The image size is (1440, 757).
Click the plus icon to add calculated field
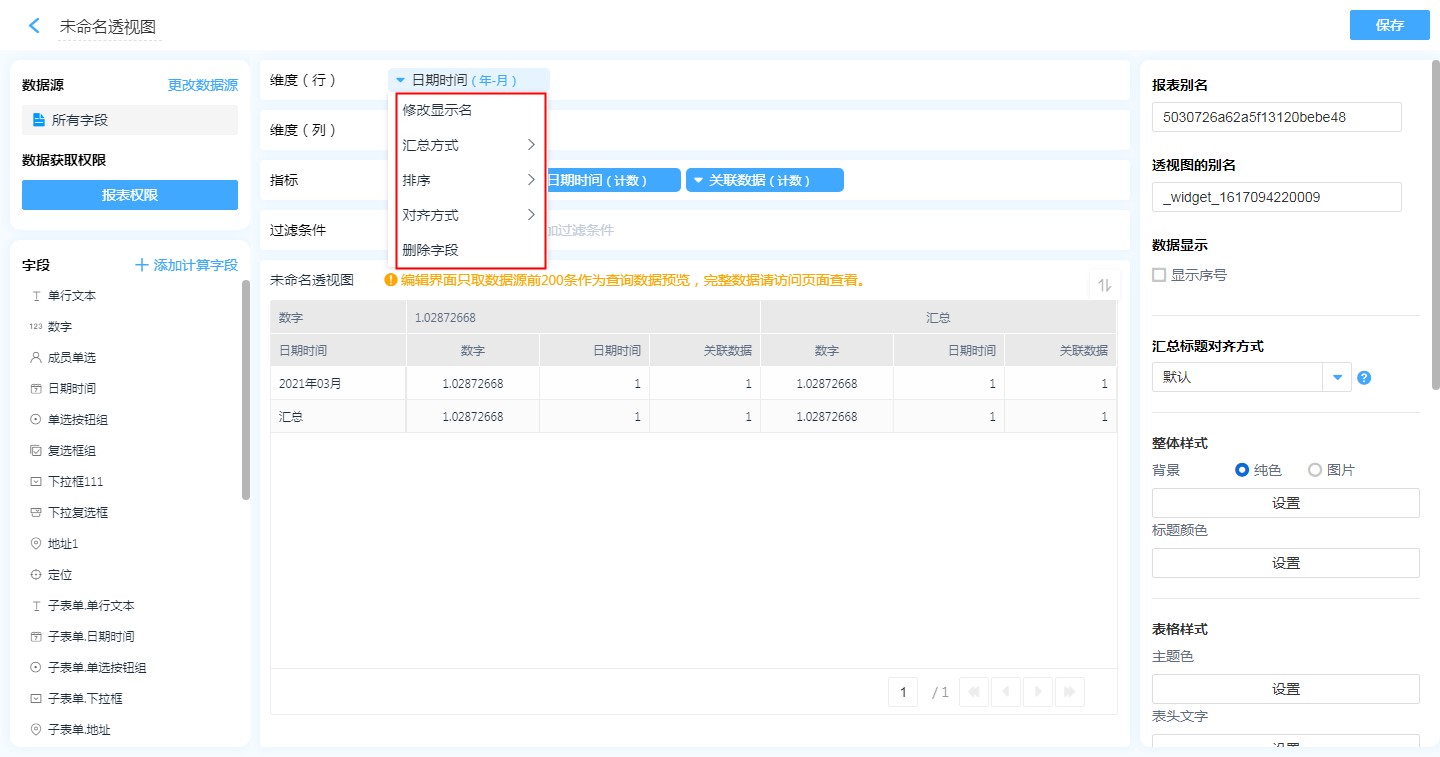coord(142,265)
